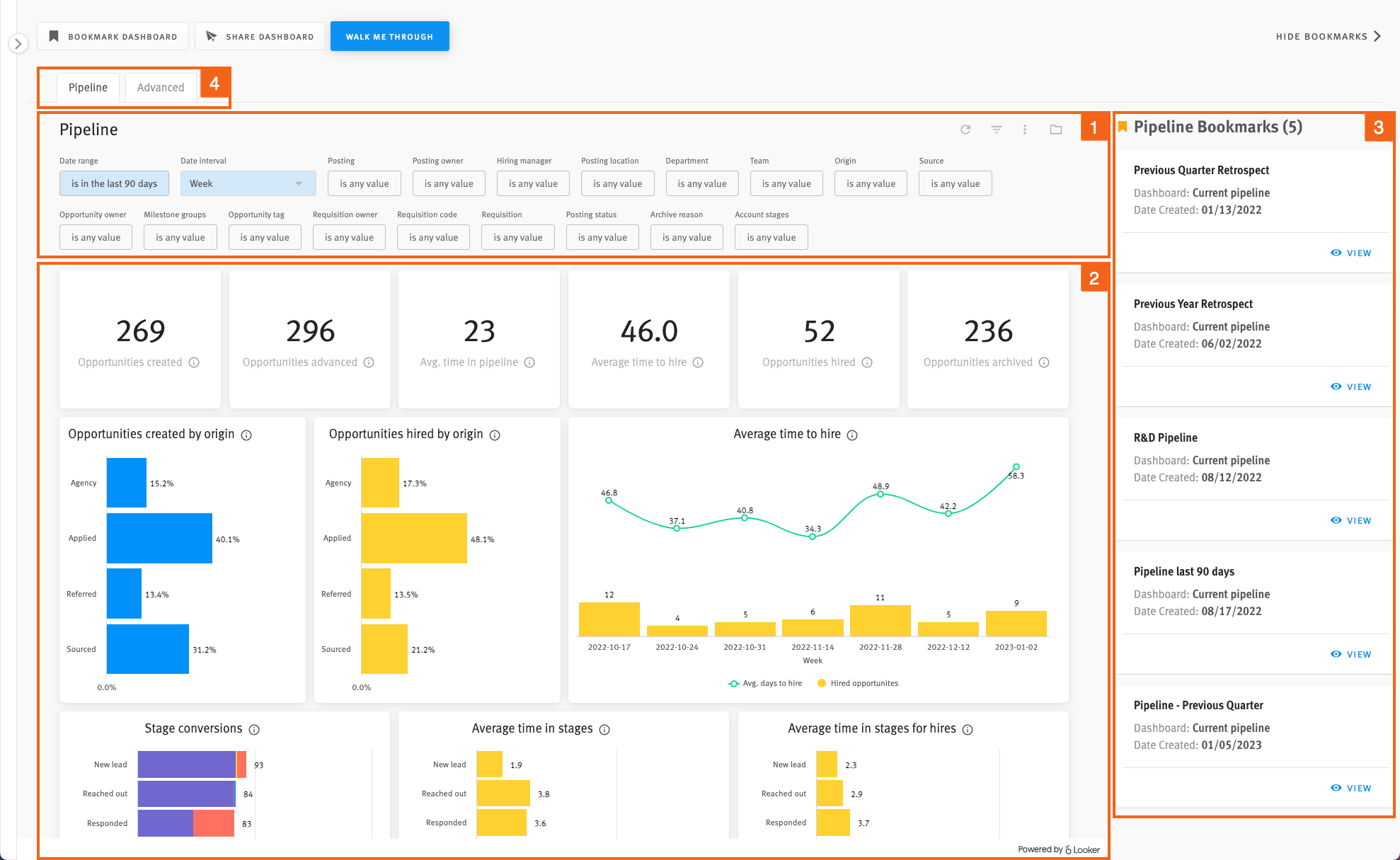Click info icon by Average time in stages for hires

coord(968,730)
